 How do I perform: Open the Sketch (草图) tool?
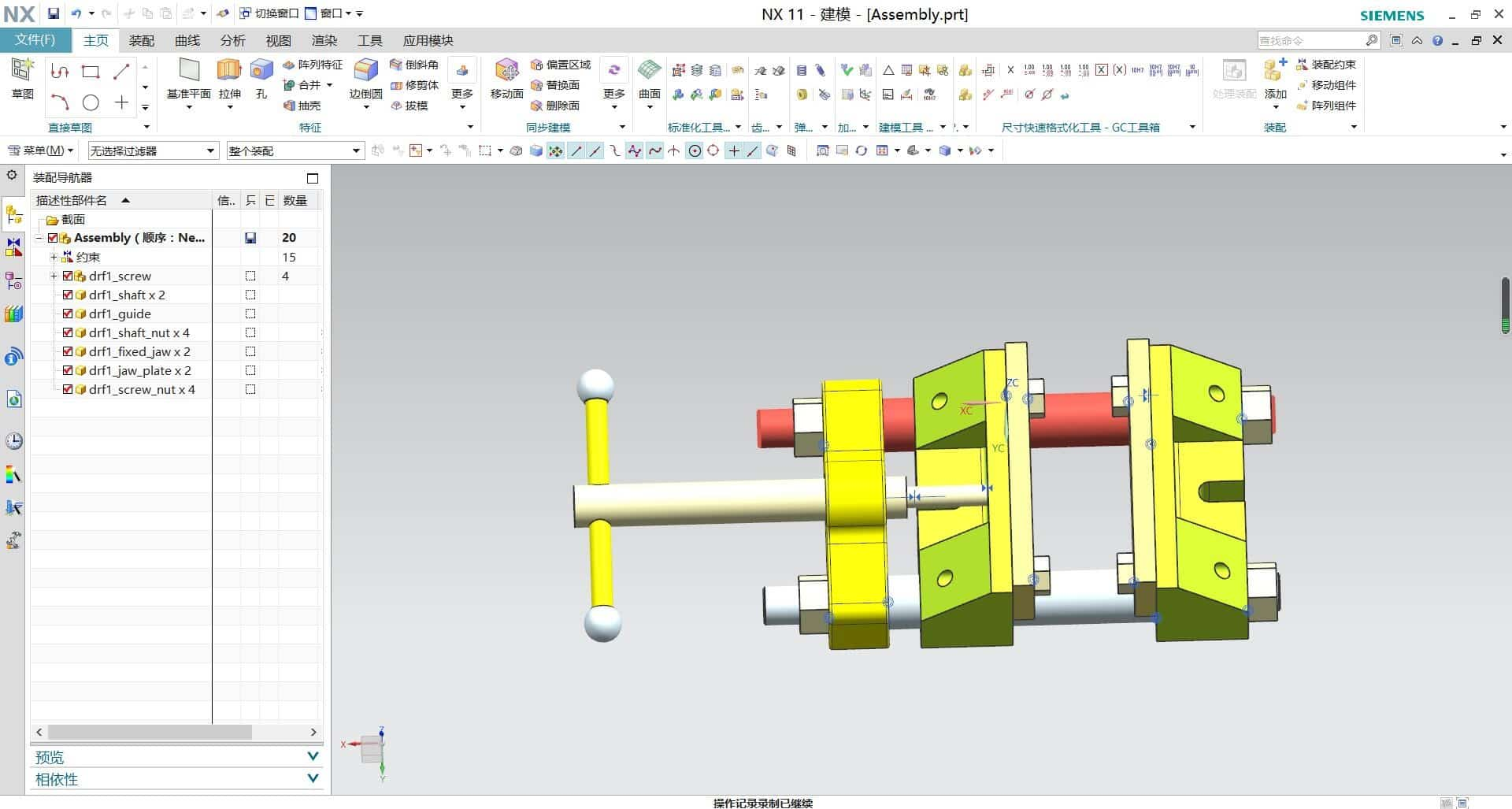[x=22, y=78]
